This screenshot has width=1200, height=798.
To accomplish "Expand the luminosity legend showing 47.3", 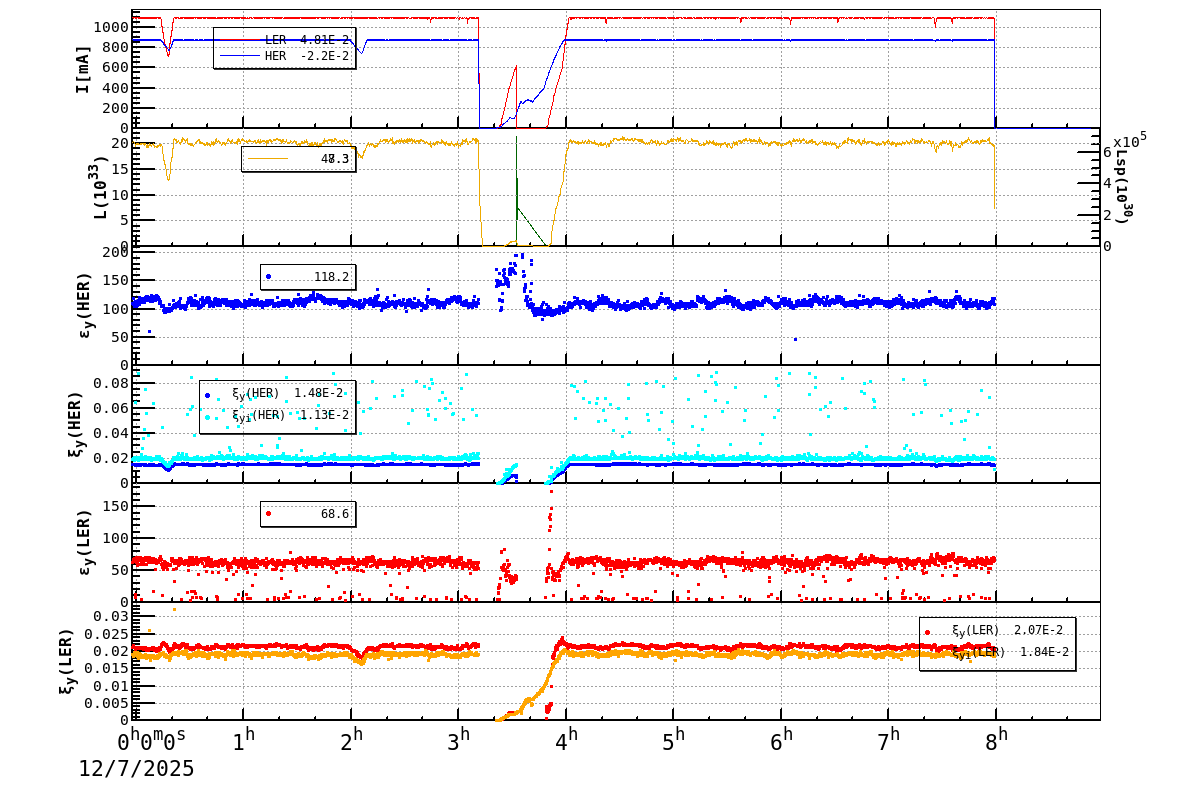I will pyautogui.click(x=300, y=158).
